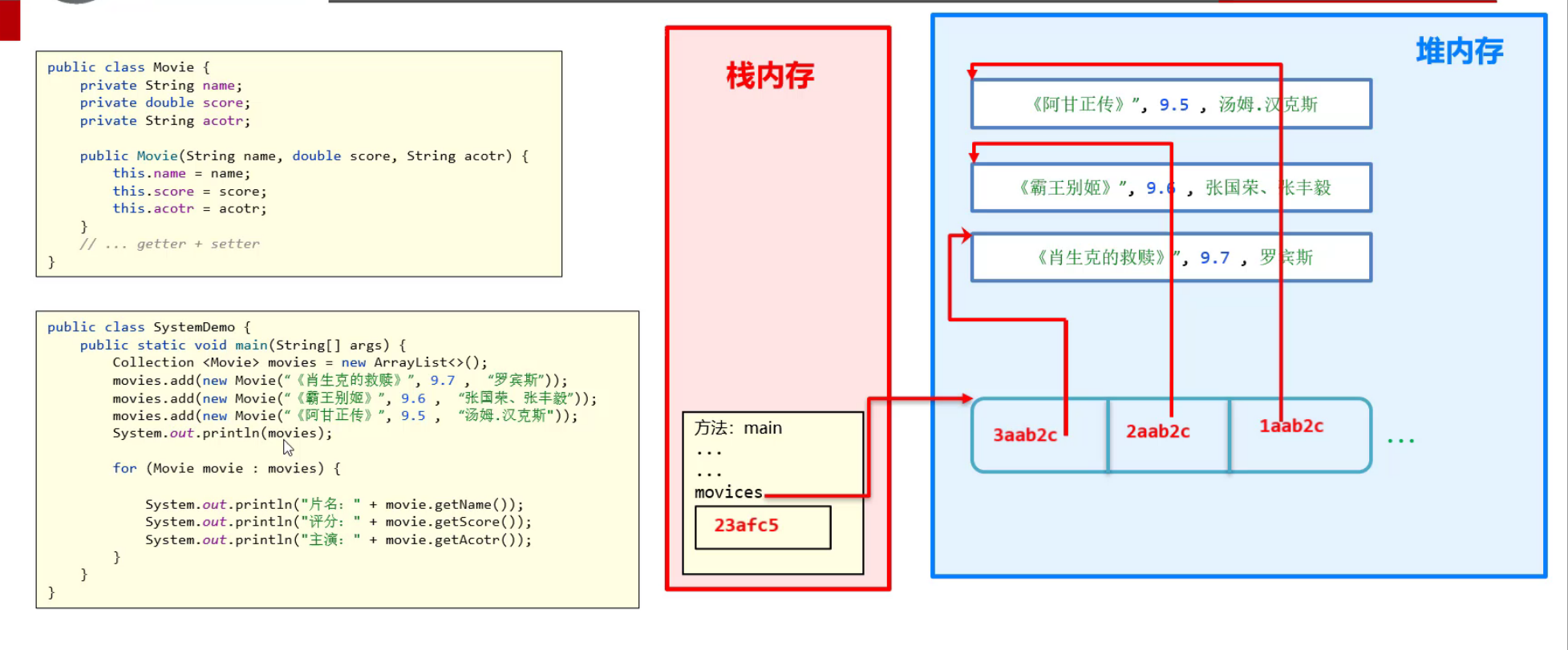This screenshot has width=1568, height=650.
Task: Click the 3aab2c address cell
Action: click(1039, 435)
